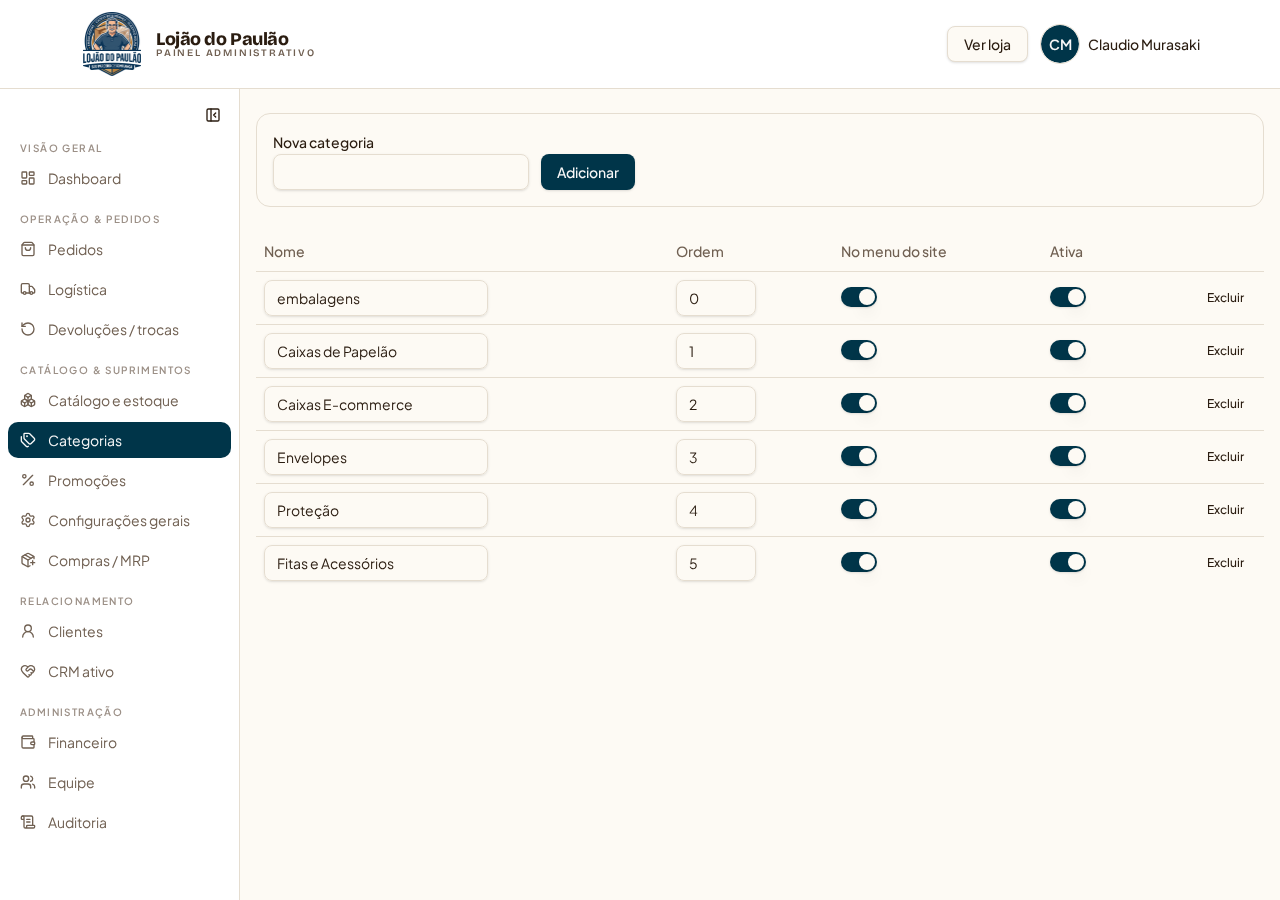Screen dimensions: 1280x900
Task: Collapse the sidebar with the panel icon
Action: tap(213, 115)
